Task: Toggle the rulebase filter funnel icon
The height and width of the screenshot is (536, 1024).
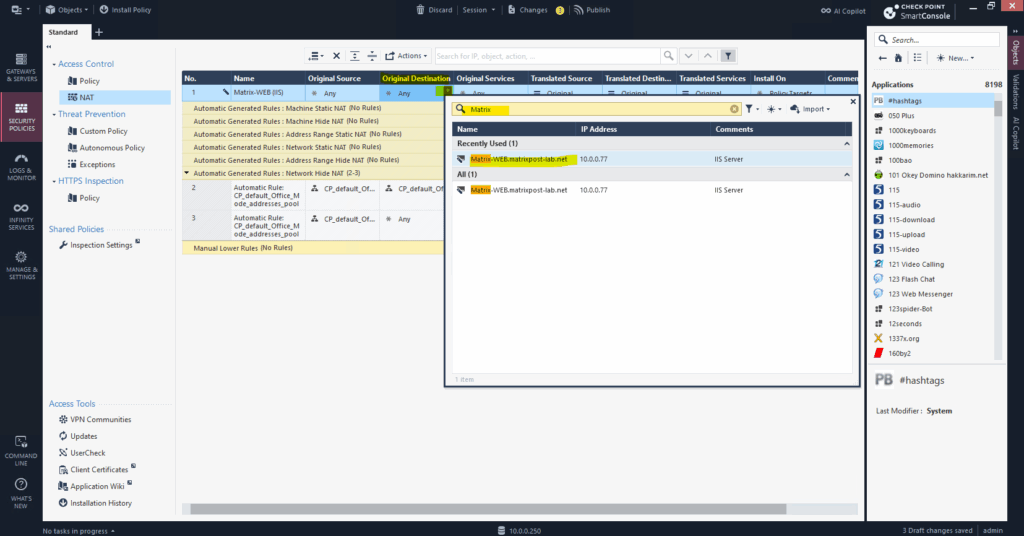Action: (729, 56)
